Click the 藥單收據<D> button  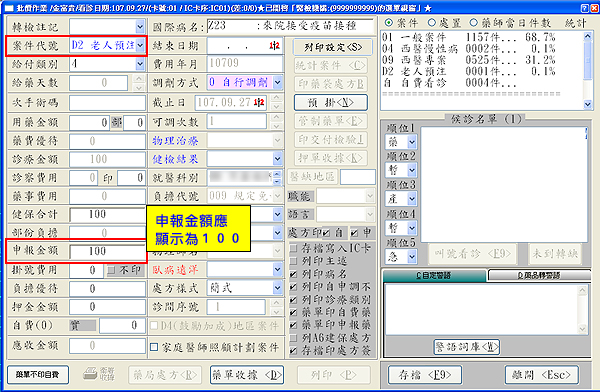click(247, 374)
